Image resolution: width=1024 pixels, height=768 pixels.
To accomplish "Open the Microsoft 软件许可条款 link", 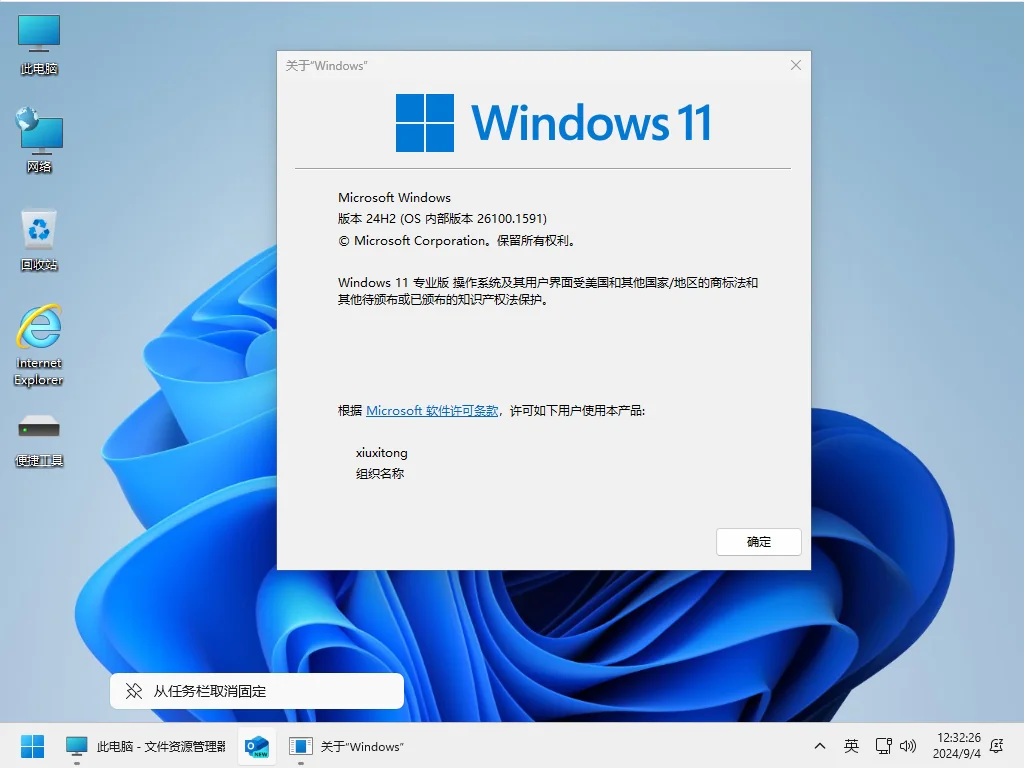I will pyautogui.click(x=432, y=411).
